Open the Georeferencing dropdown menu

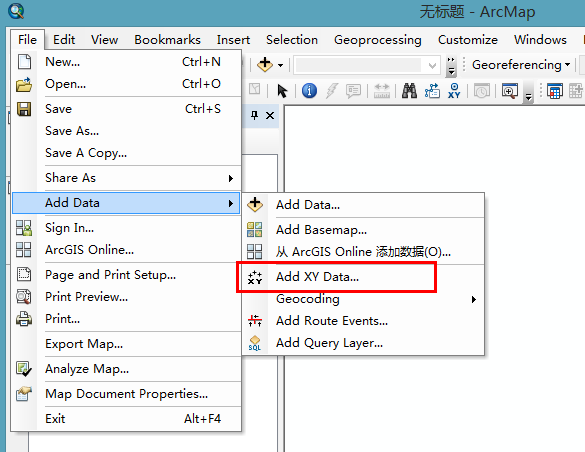click(521, 65)
